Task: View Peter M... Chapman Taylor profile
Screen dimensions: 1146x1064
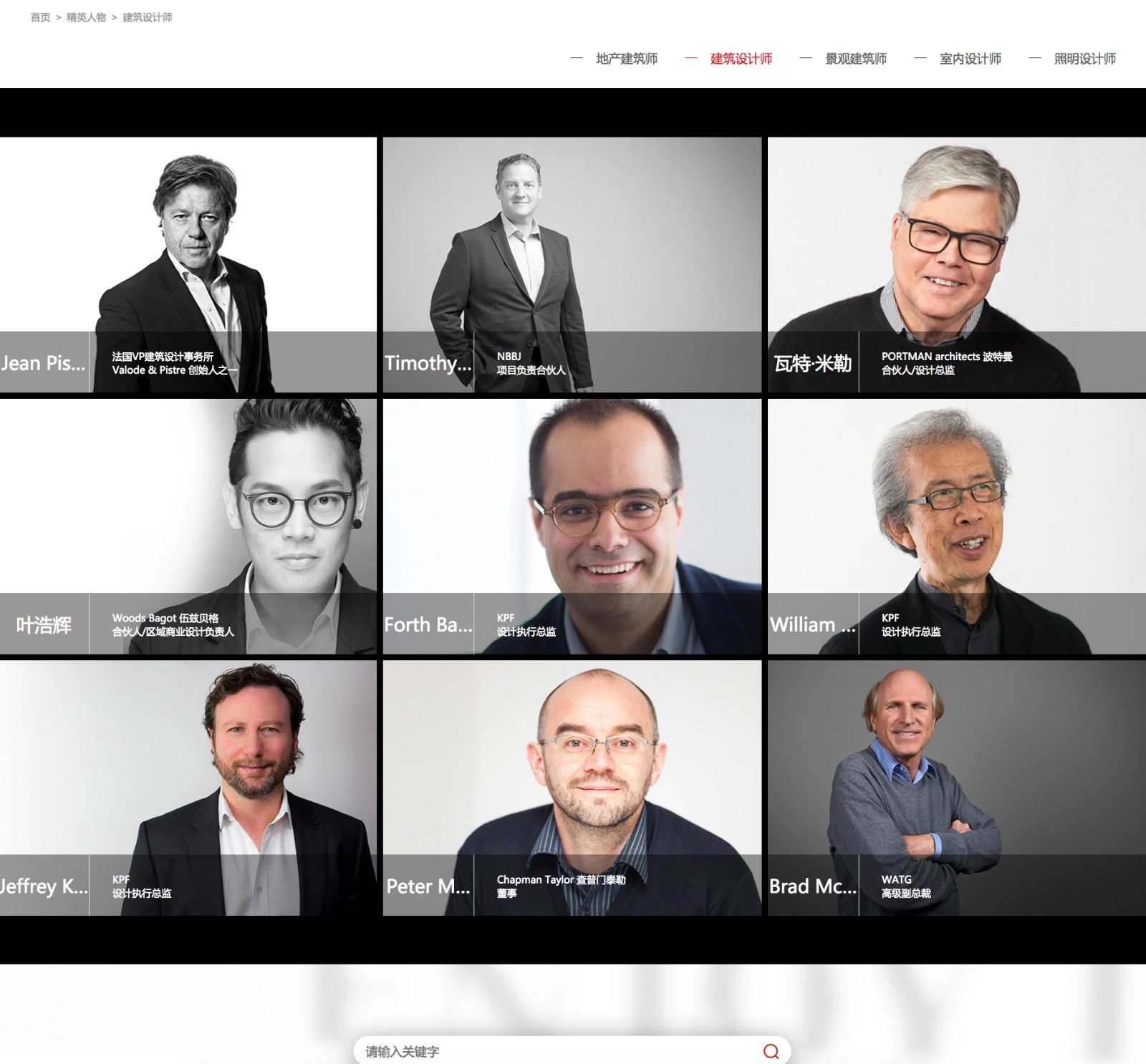Action: click(x=572, y=788)
